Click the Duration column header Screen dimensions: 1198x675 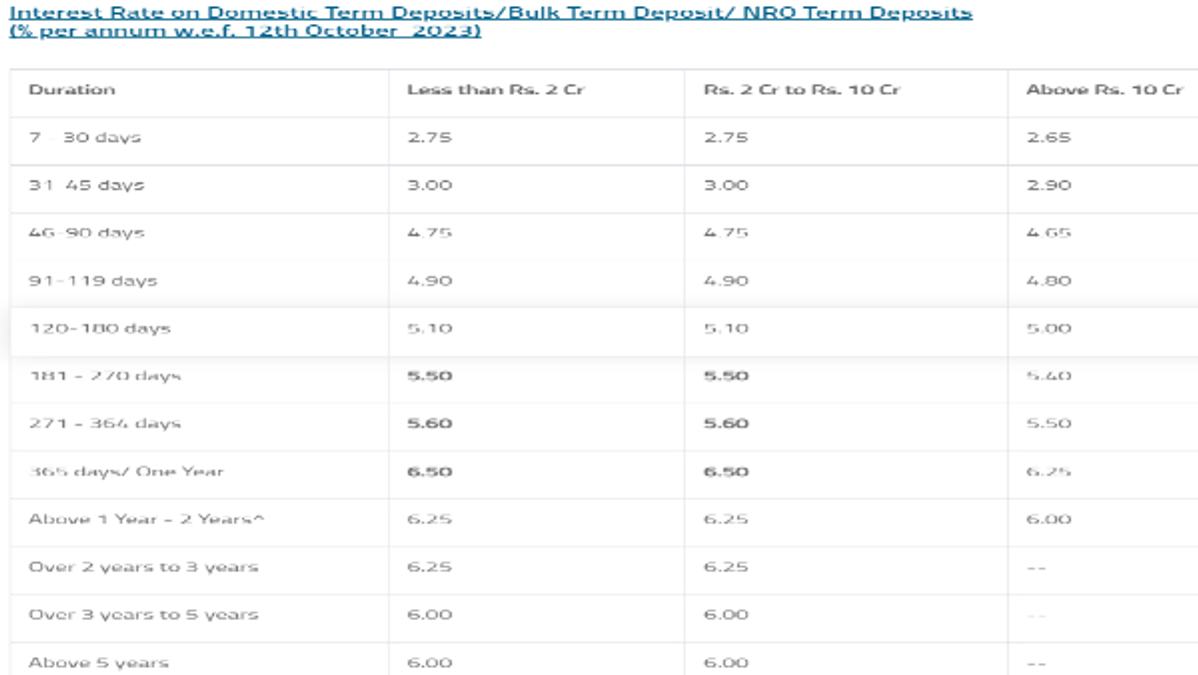72,89
